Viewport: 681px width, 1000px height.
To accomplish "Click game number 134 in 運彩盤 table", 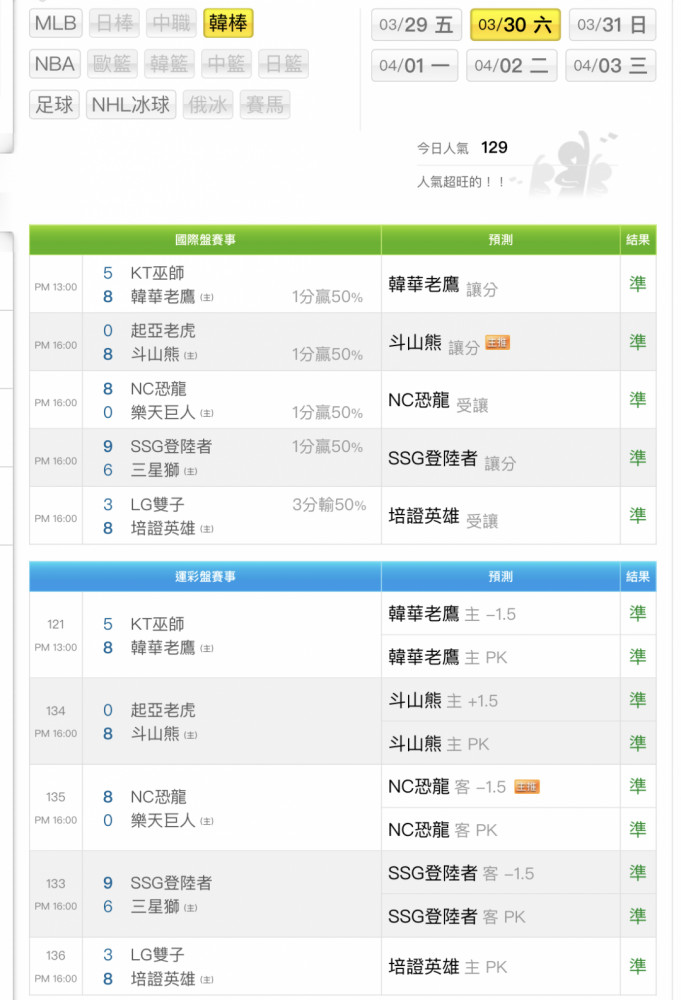I will 55,710.
